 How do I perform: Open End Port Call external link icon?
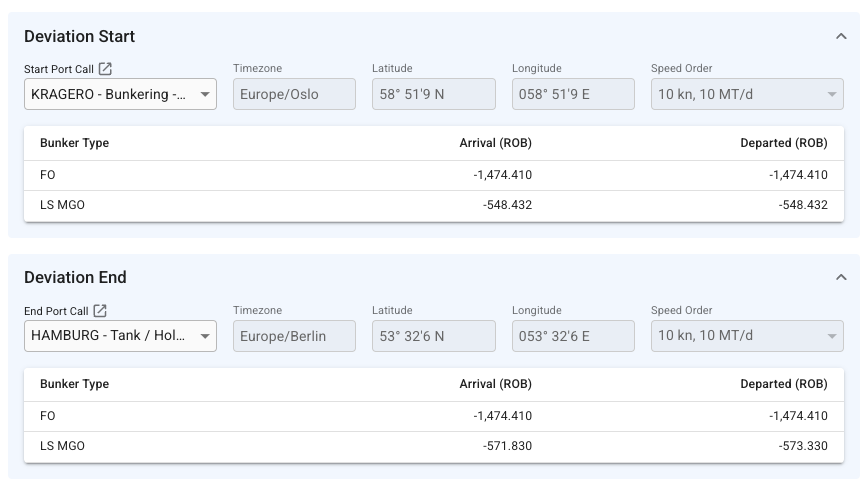[x=100, y=311]
